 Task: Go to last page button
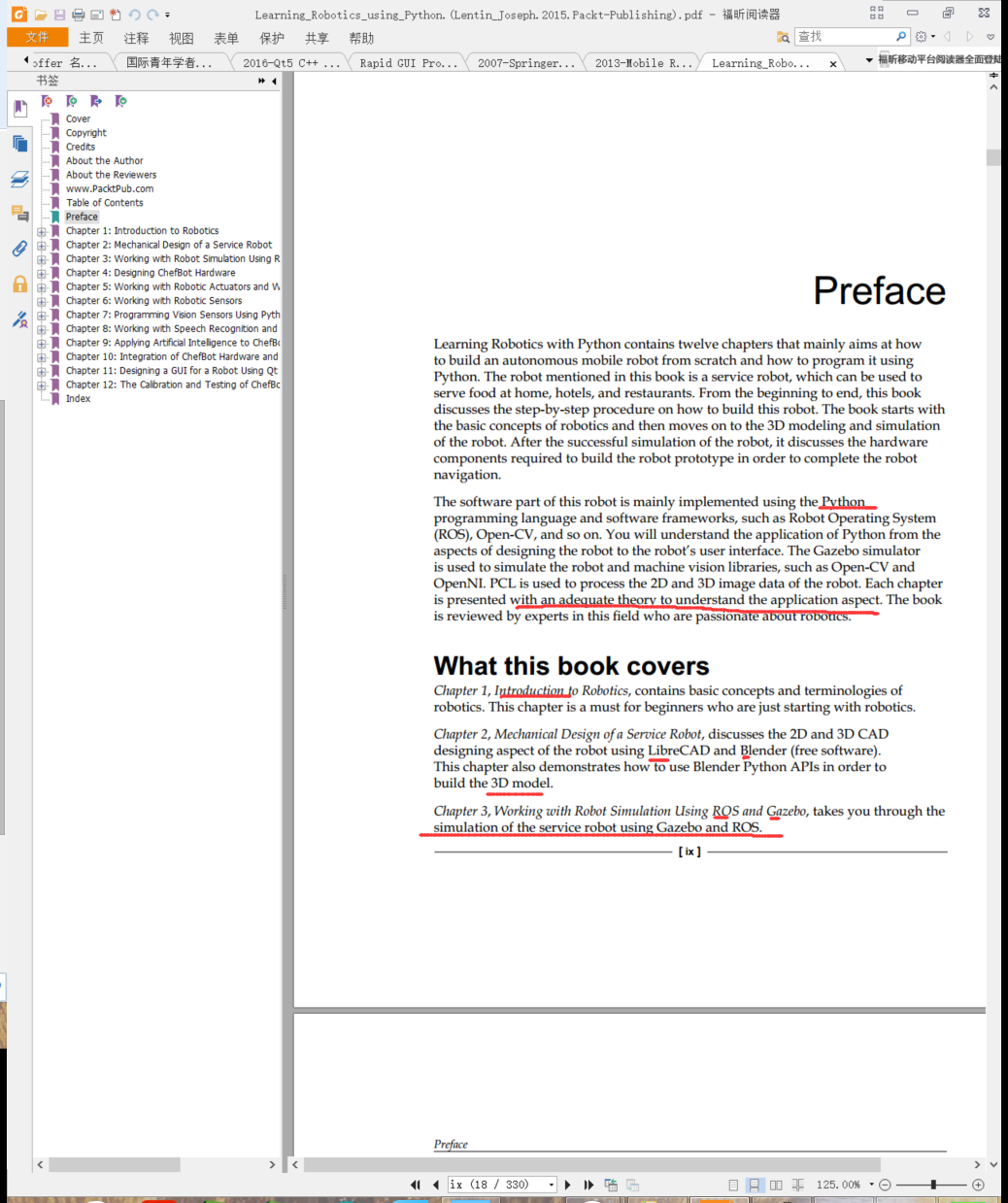(588, 1185)
